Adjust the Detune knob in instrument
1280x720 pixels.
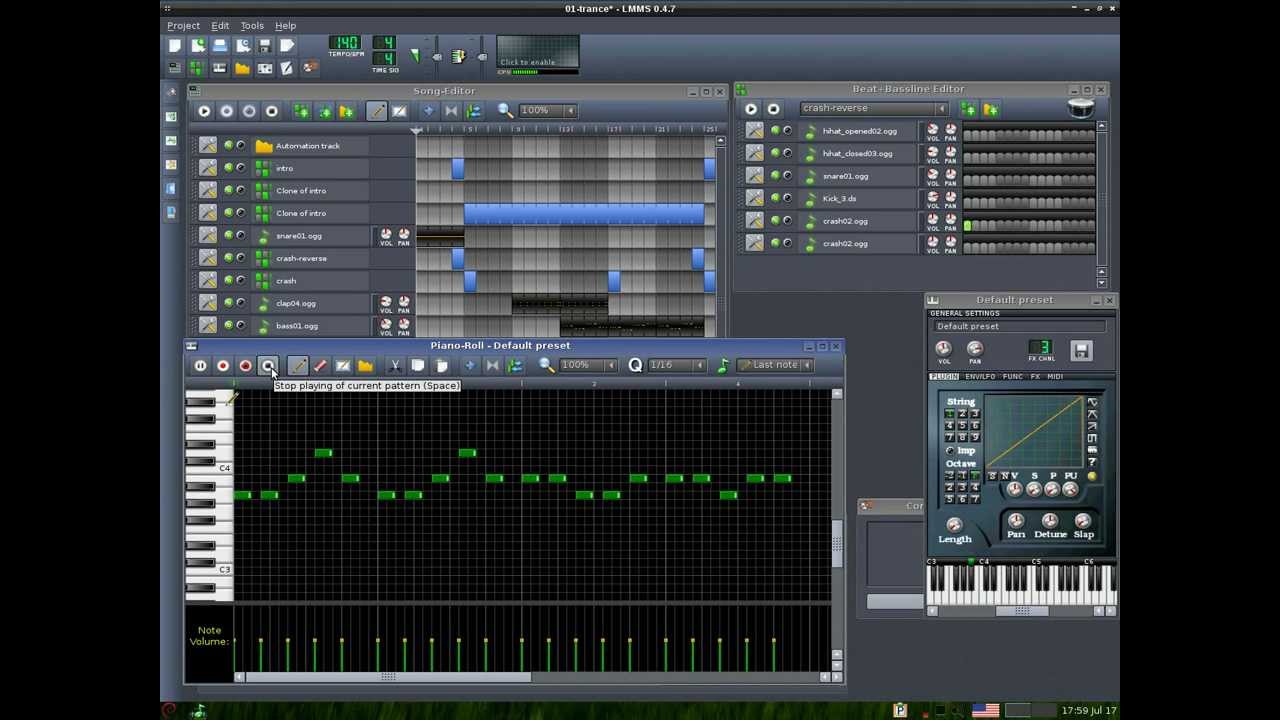click(1050, 521)
